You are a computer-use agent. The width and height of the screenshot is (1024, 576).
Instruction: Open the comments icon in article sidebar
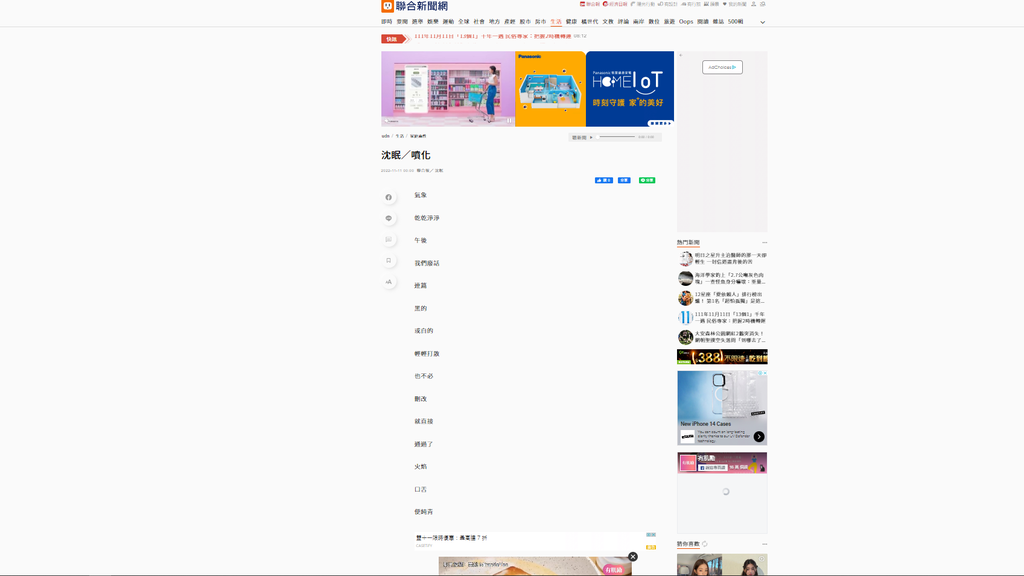pyautogui.click(x=389, y=240)
